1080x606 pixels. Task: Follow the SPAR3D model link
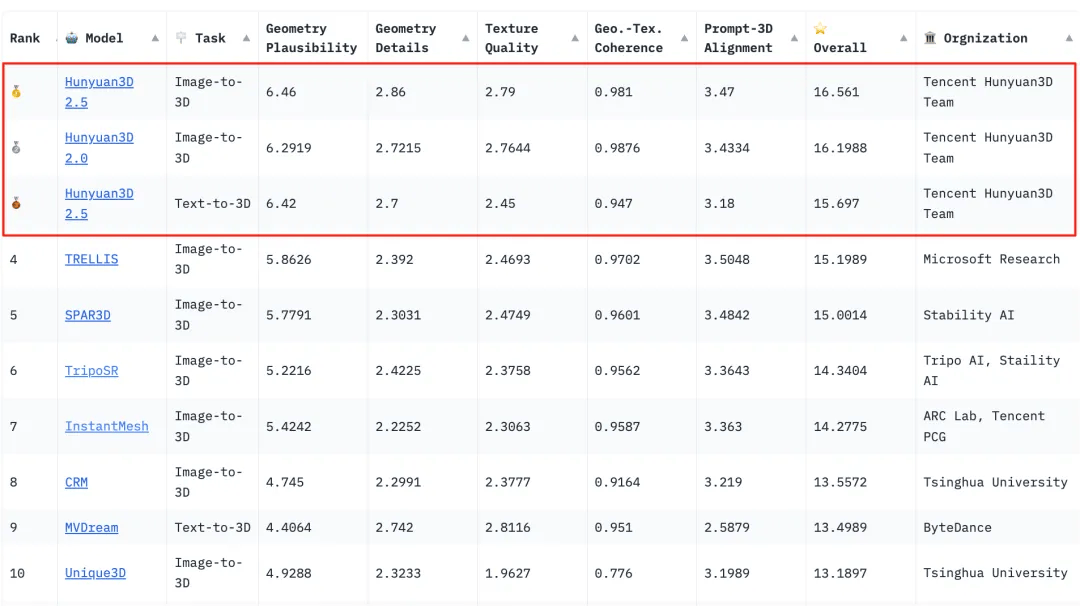(x=88, y=315)
